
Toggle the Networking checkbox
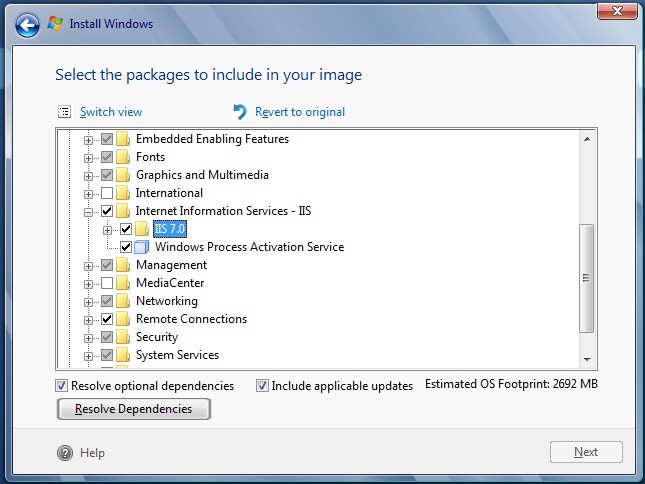pyautogui.click(x=107, y=301)
